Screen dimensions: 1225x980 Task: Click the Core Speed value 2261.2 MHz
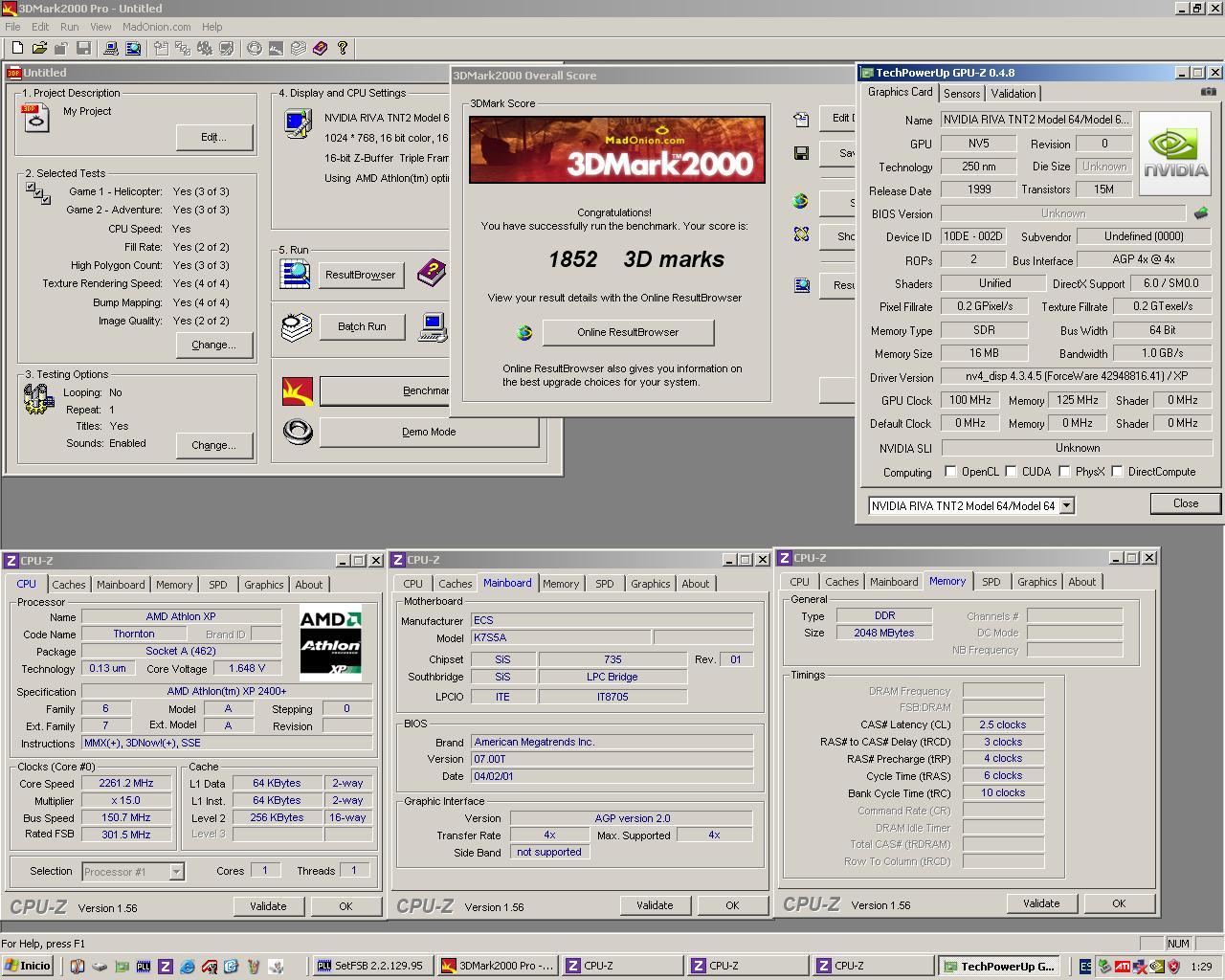(x=126, y=783)
